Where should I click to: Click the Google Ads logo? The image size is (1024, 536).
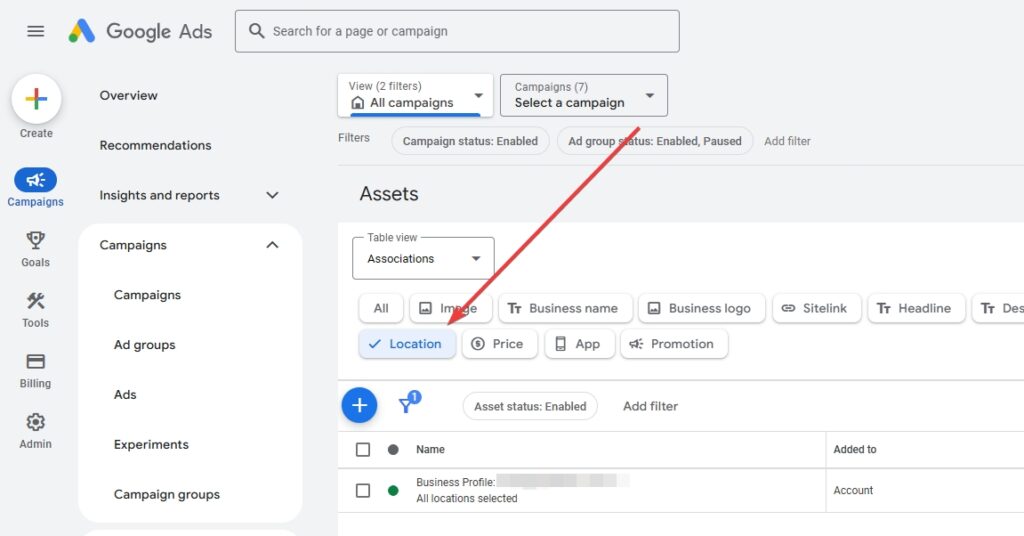tap(140, 31)
